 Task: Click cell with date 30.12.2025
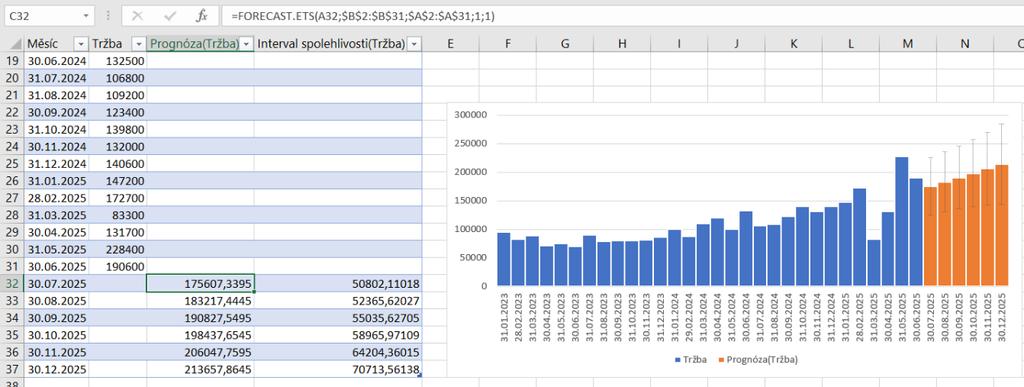click(x=56, y=369)
